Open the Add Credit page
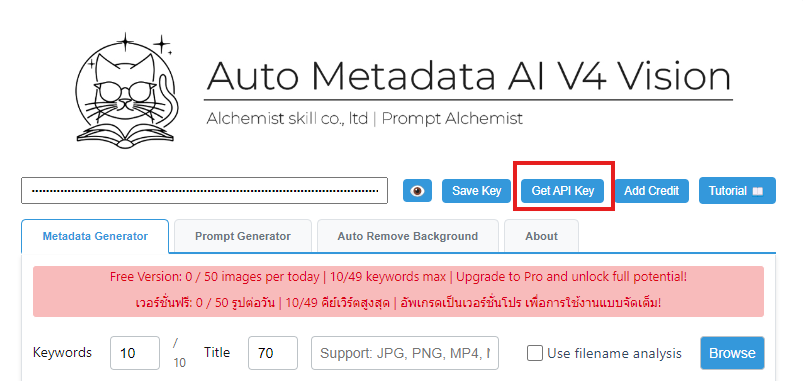This screenshot has width=803, height=381. click(x=651, y=191)
